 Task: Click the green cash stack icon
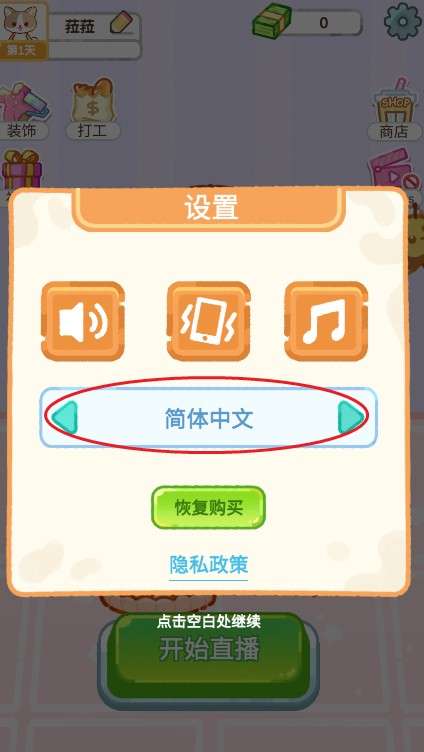[x=270, y=21]
